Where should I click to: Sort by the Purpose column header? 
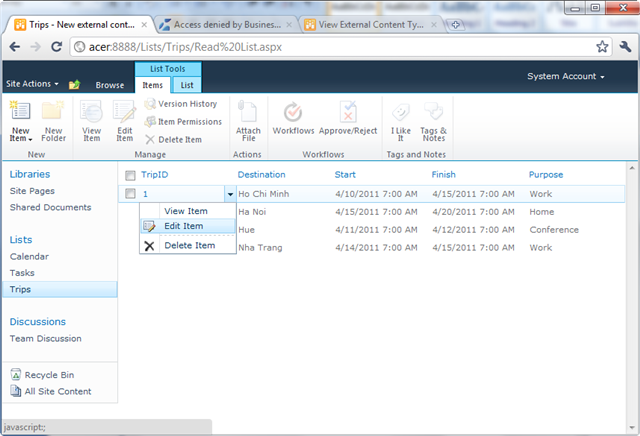coord(546,175)
